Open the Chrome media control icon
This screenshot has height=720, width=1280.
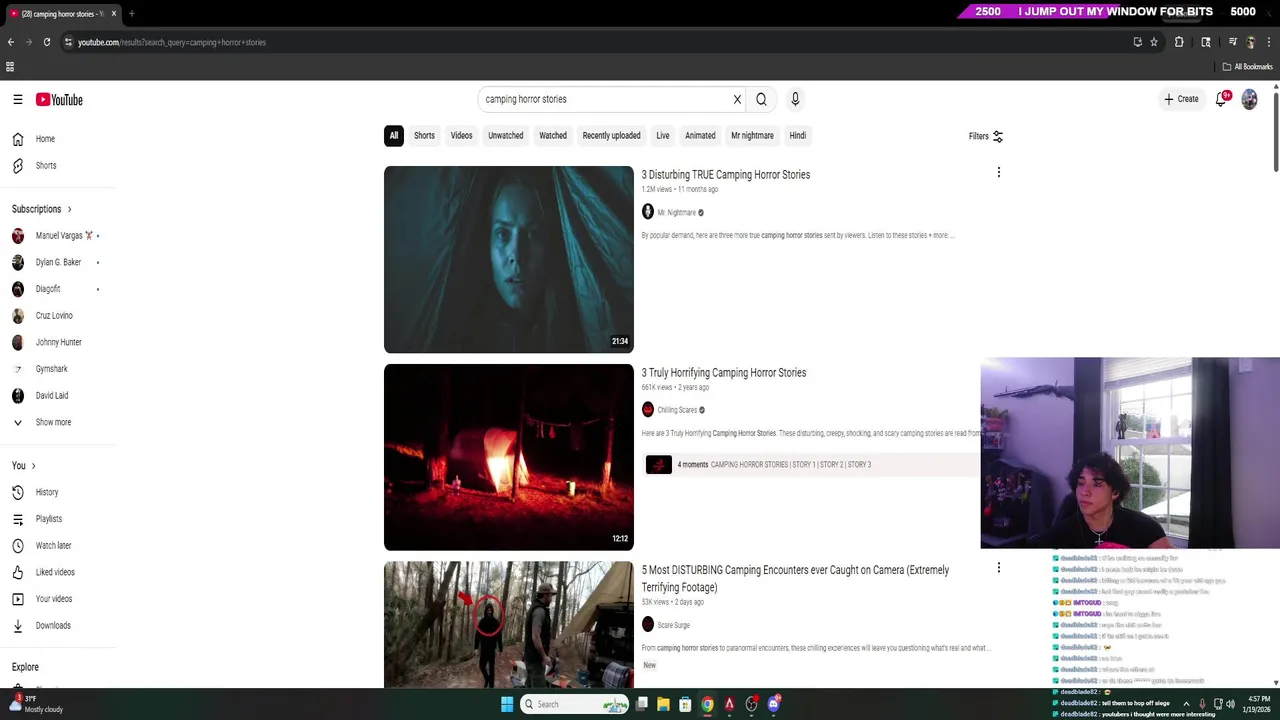click(x=1232, y=42)
